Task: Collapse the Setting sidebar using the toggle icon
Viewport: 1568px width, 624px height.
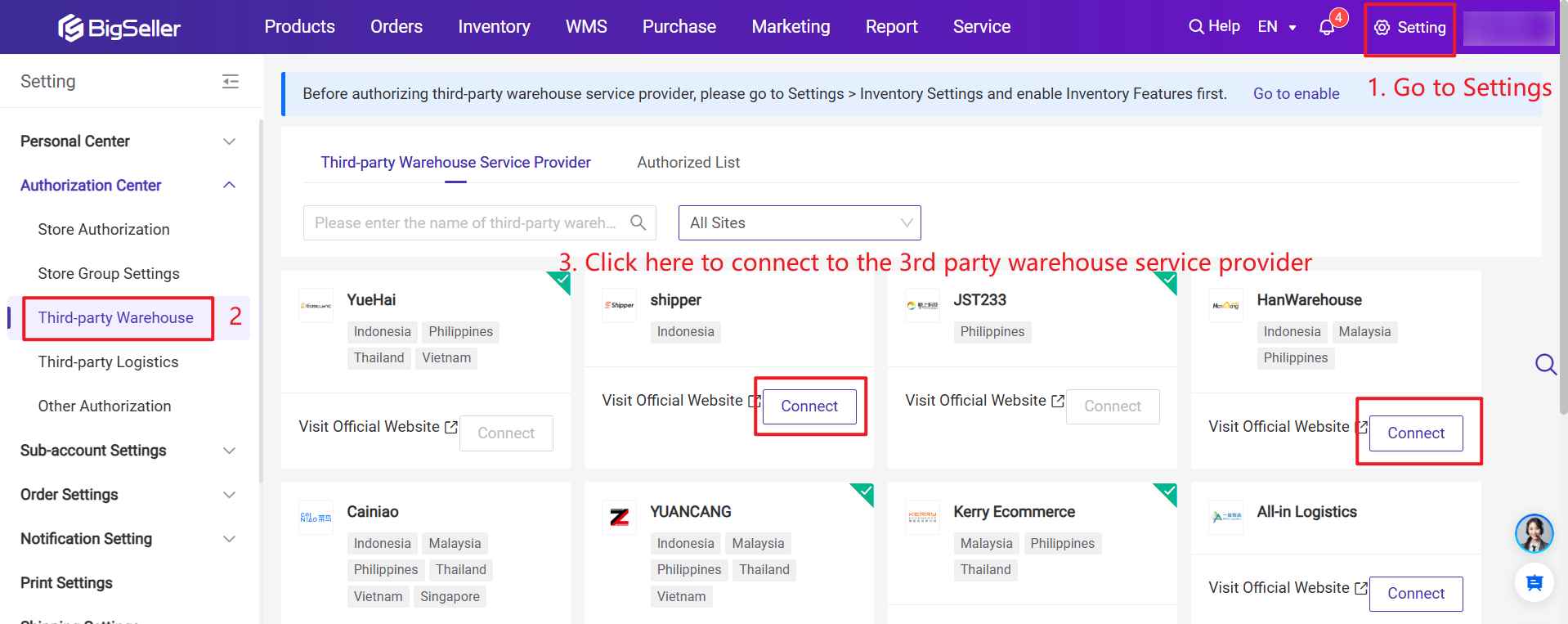Action: coord(231,81)
